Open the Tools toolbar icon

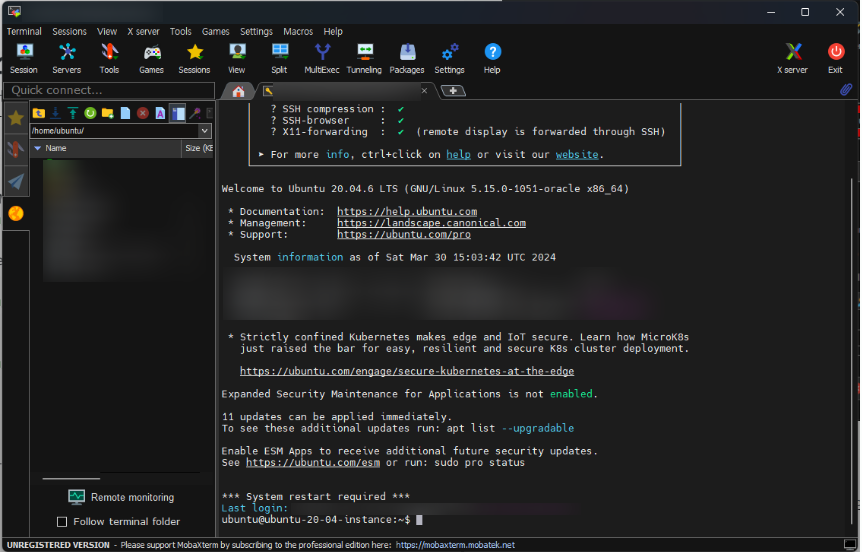point(109,58)
